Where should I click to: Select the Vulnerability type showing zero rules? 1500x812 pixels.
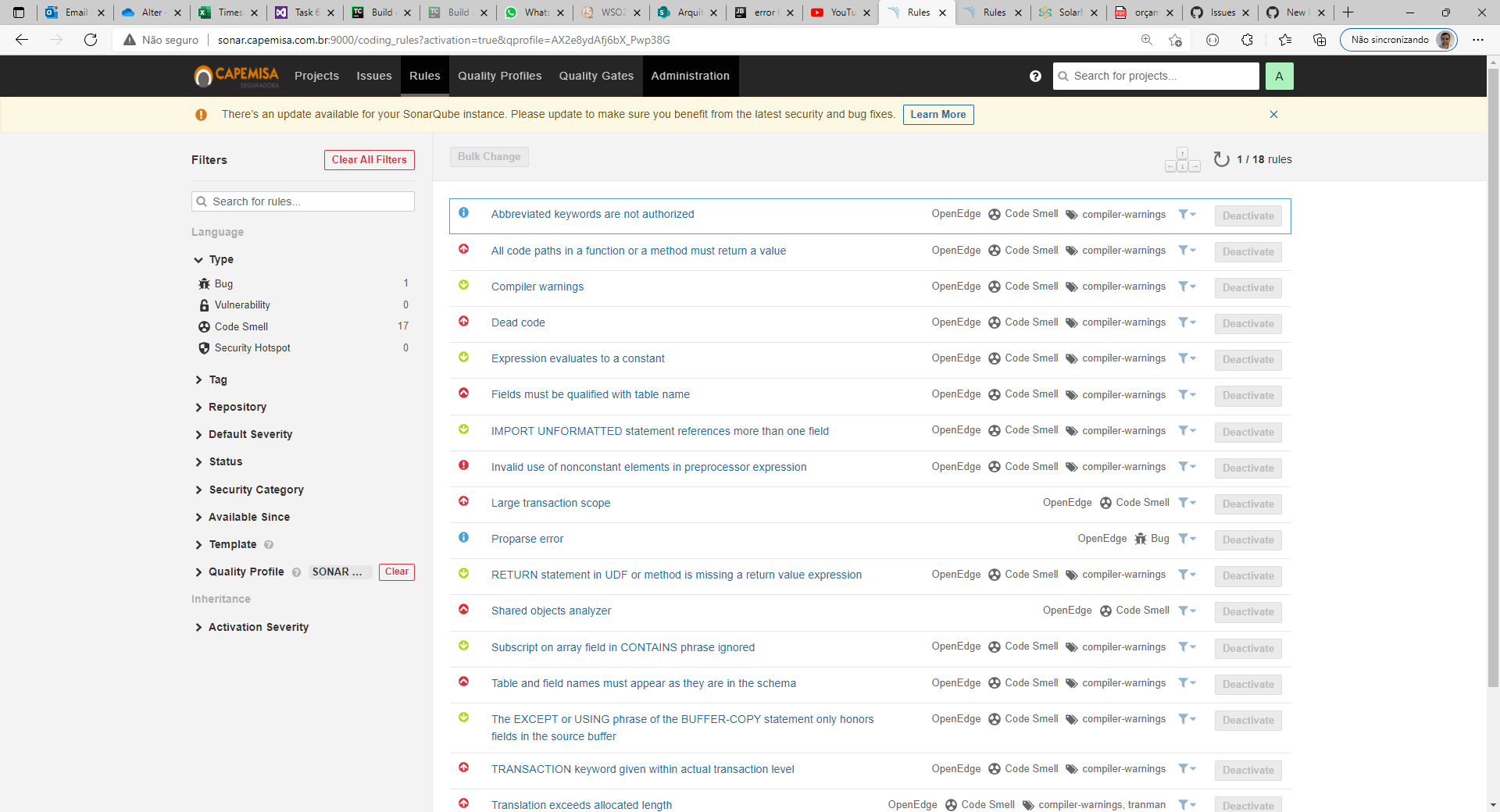(243, 304)
